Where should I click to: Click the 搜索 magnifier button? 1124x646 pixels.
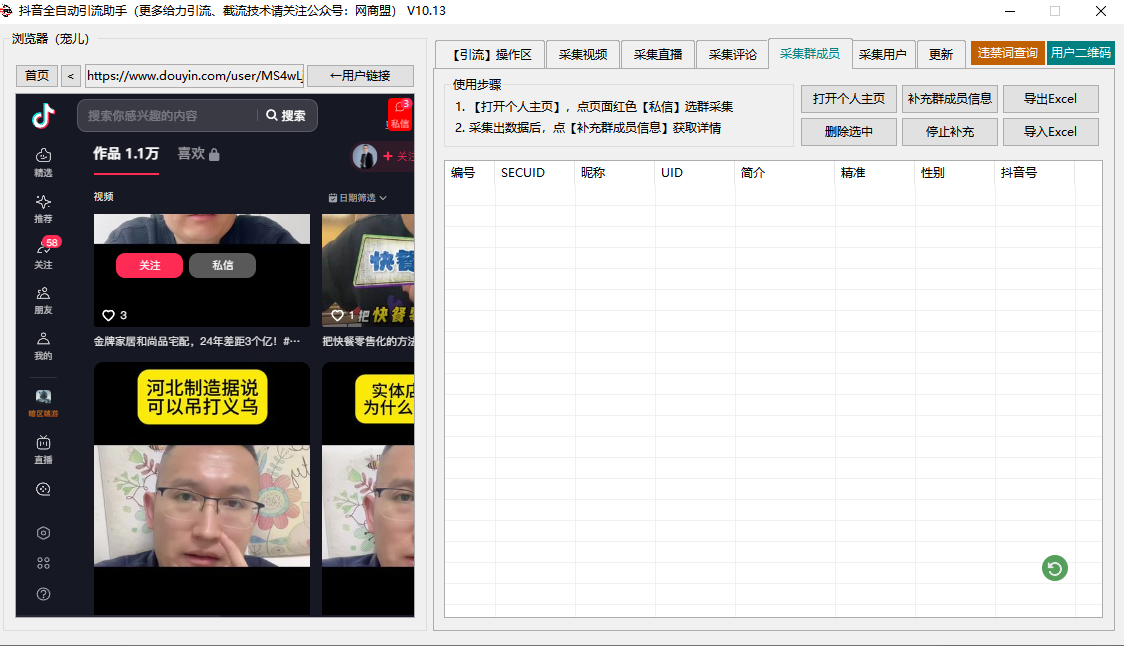[x=285, y=115]
